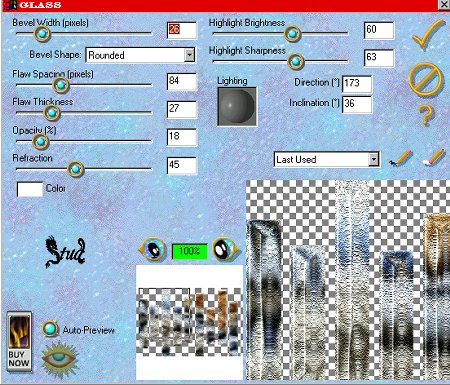The height and width of the screenshot is (385, 450).
Task: Zoom in with the right eye icon
Action: 226,249
